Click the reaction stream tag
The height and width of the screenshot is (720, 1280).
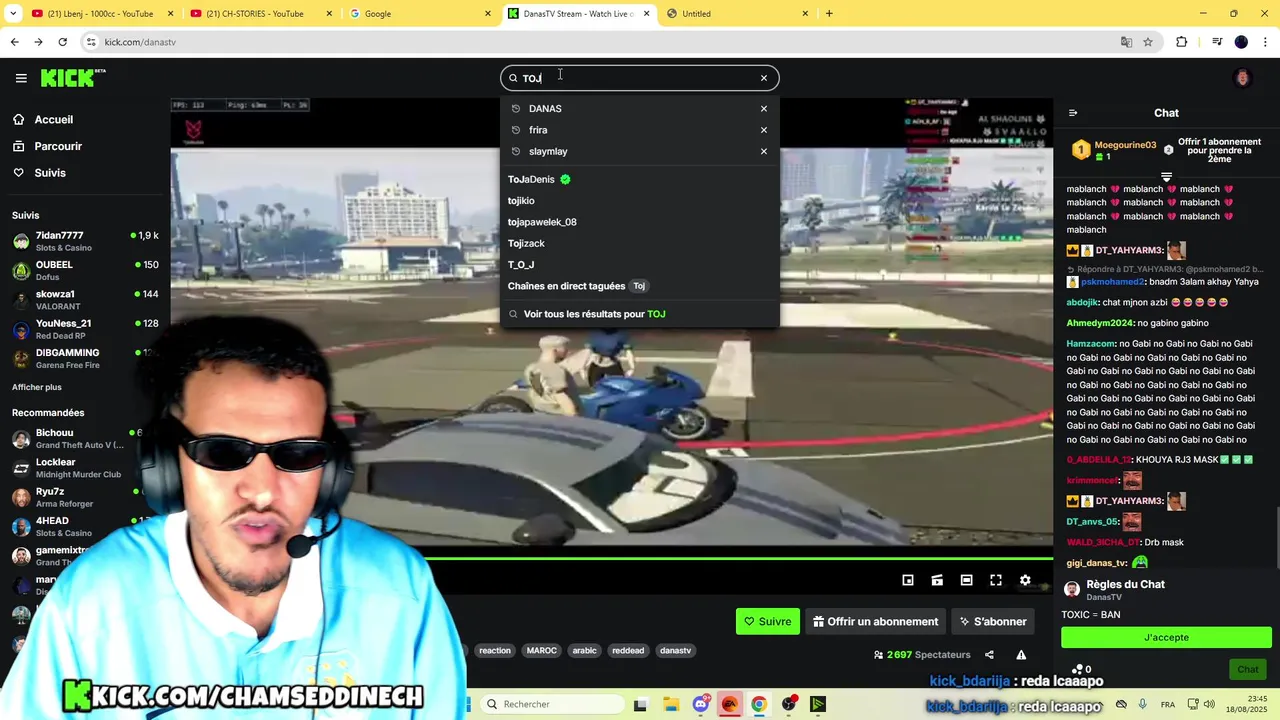pyautogui.click(x=495, y=651)
